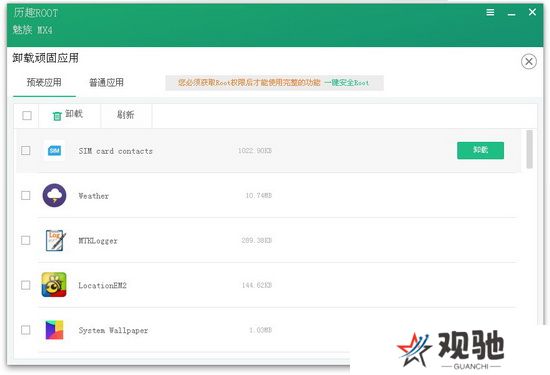Click green uninstall button for SIM card contacts
550x375 pixels.
(480, 150)
